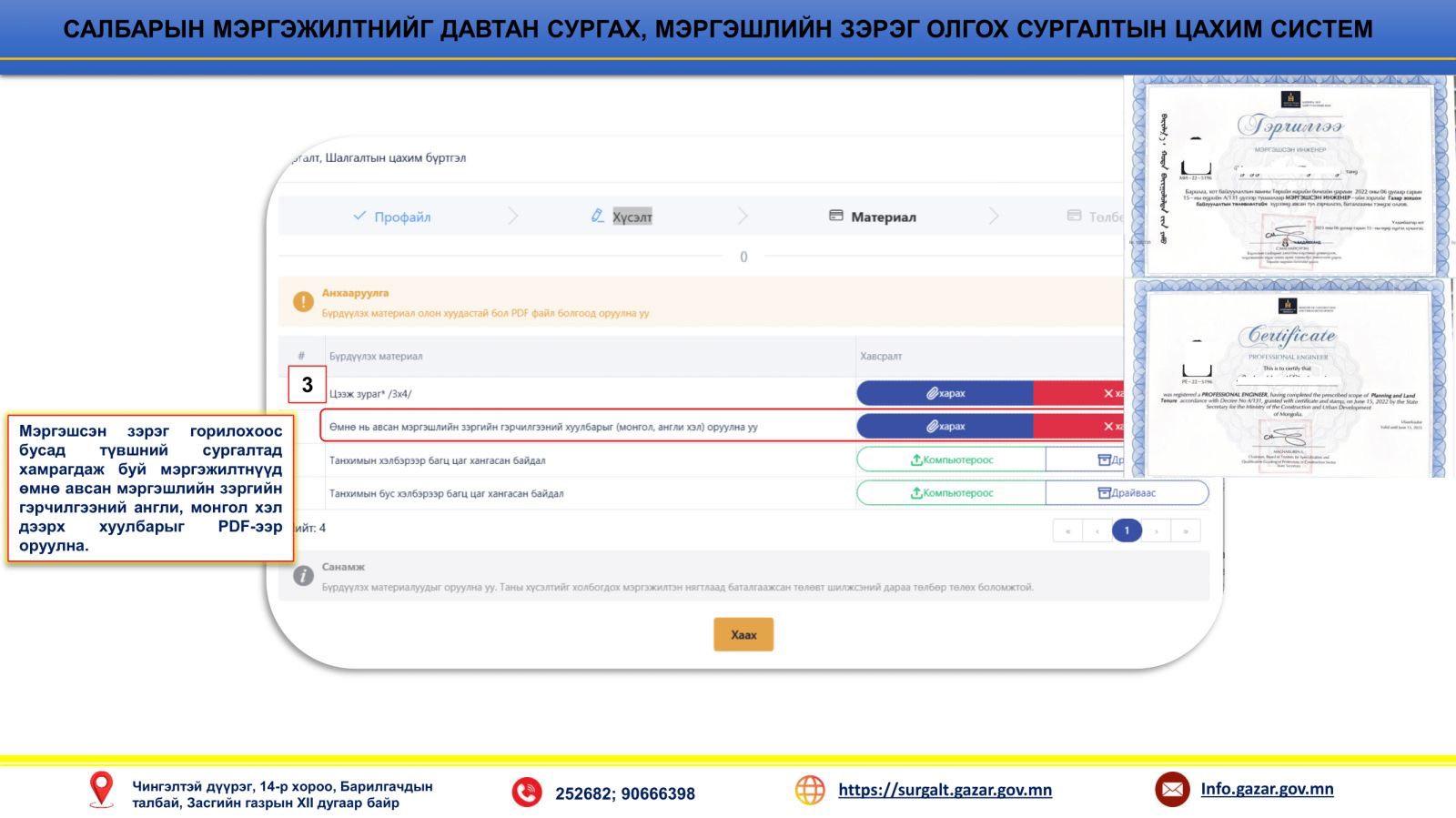Screen dimensions: 1456x818
Task: Open the English Certificate thumbnail image
Action: coord(1287,378)
